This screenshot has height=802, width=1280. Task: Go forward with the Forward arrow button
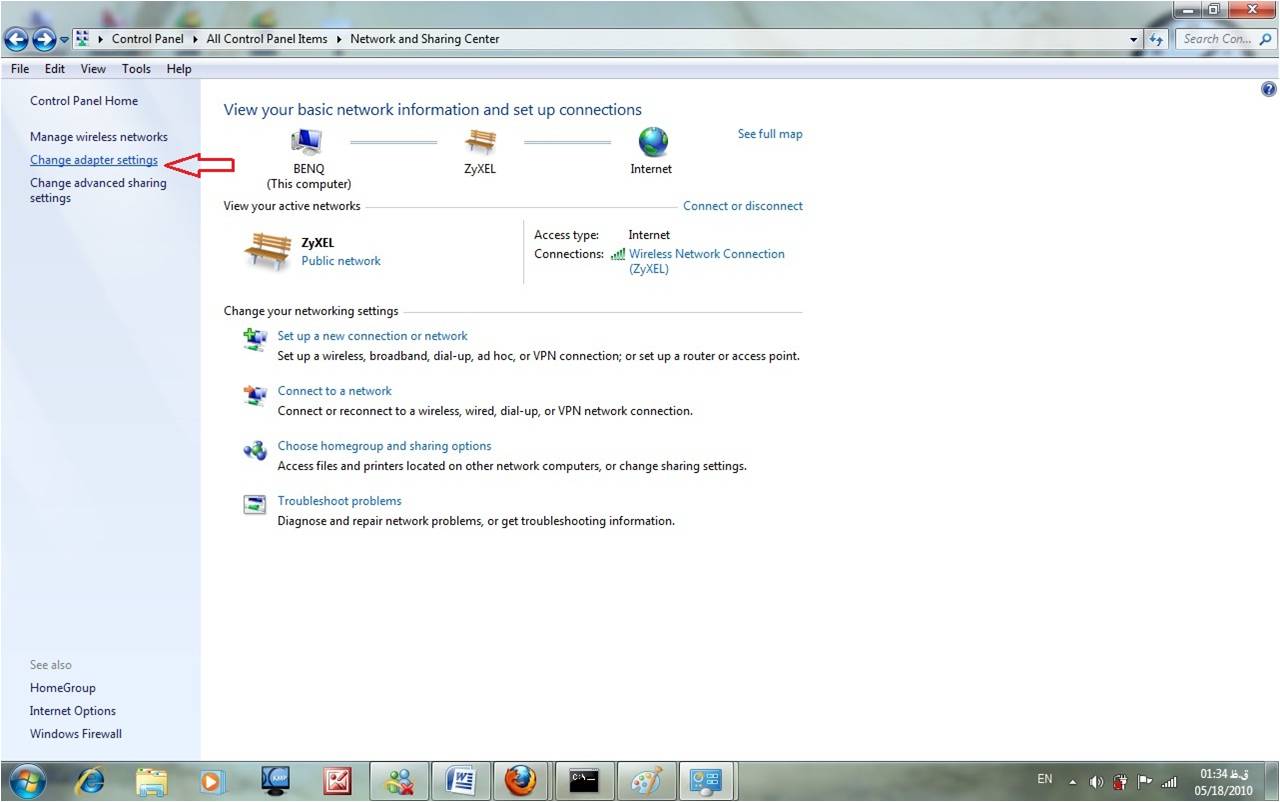44,40
